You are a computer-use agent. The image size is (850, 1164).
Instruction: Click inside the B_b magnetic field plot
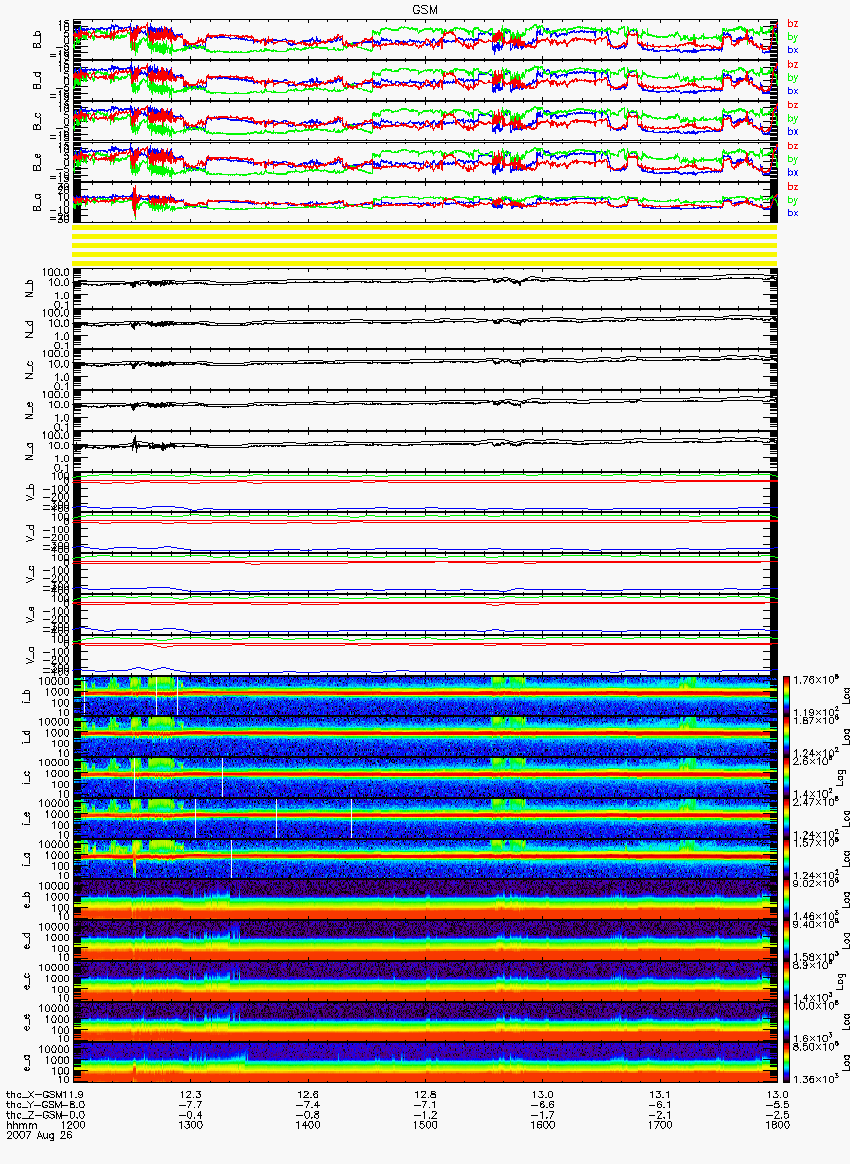425,40
